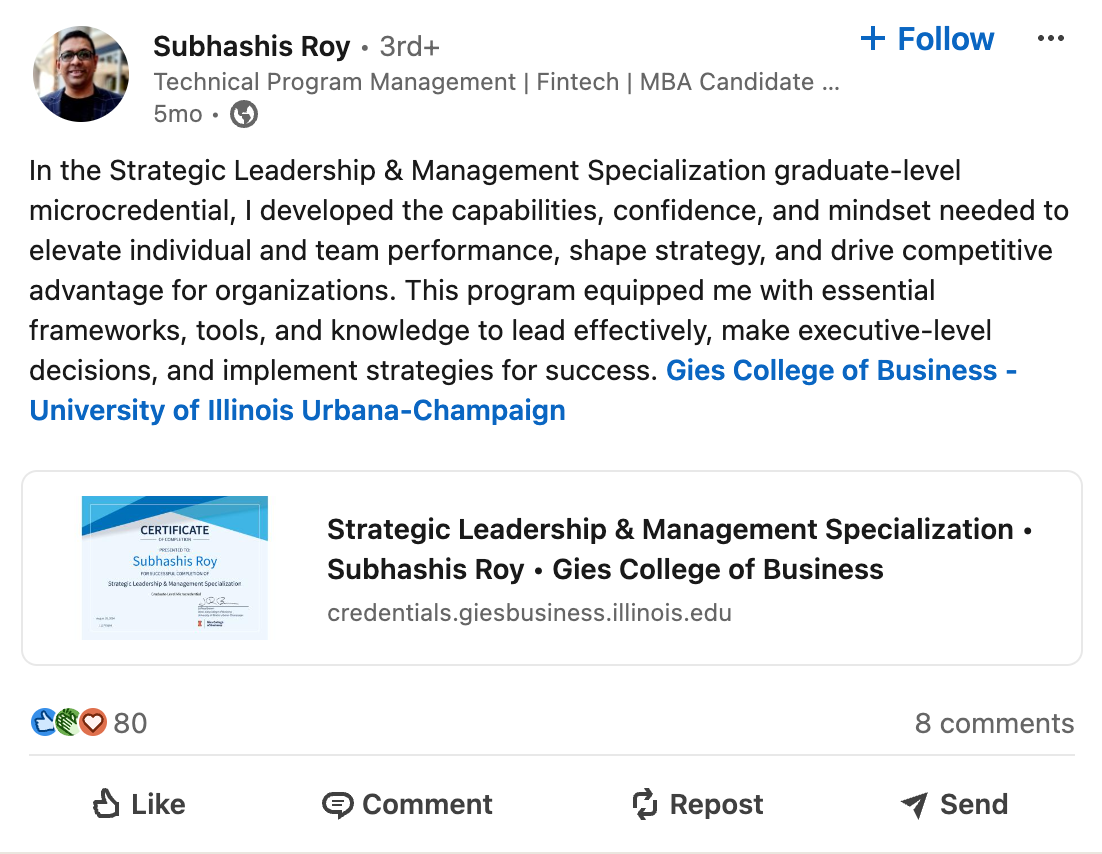Screen dimensions: 1102x854
Task: Open the certificate thumbnail image
Action: (x=175, y=567)
